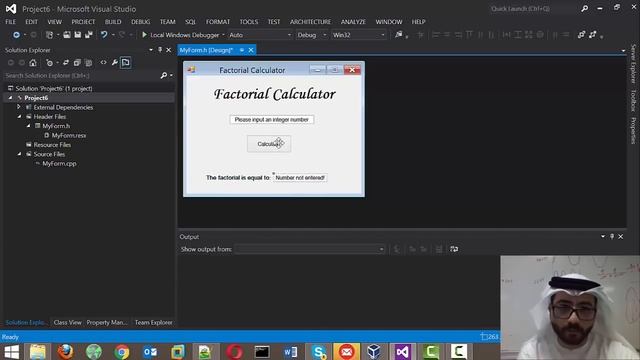
Task: Open the Win32 platform dropdown
Action: pyautogui.click(x=382, y=35)
